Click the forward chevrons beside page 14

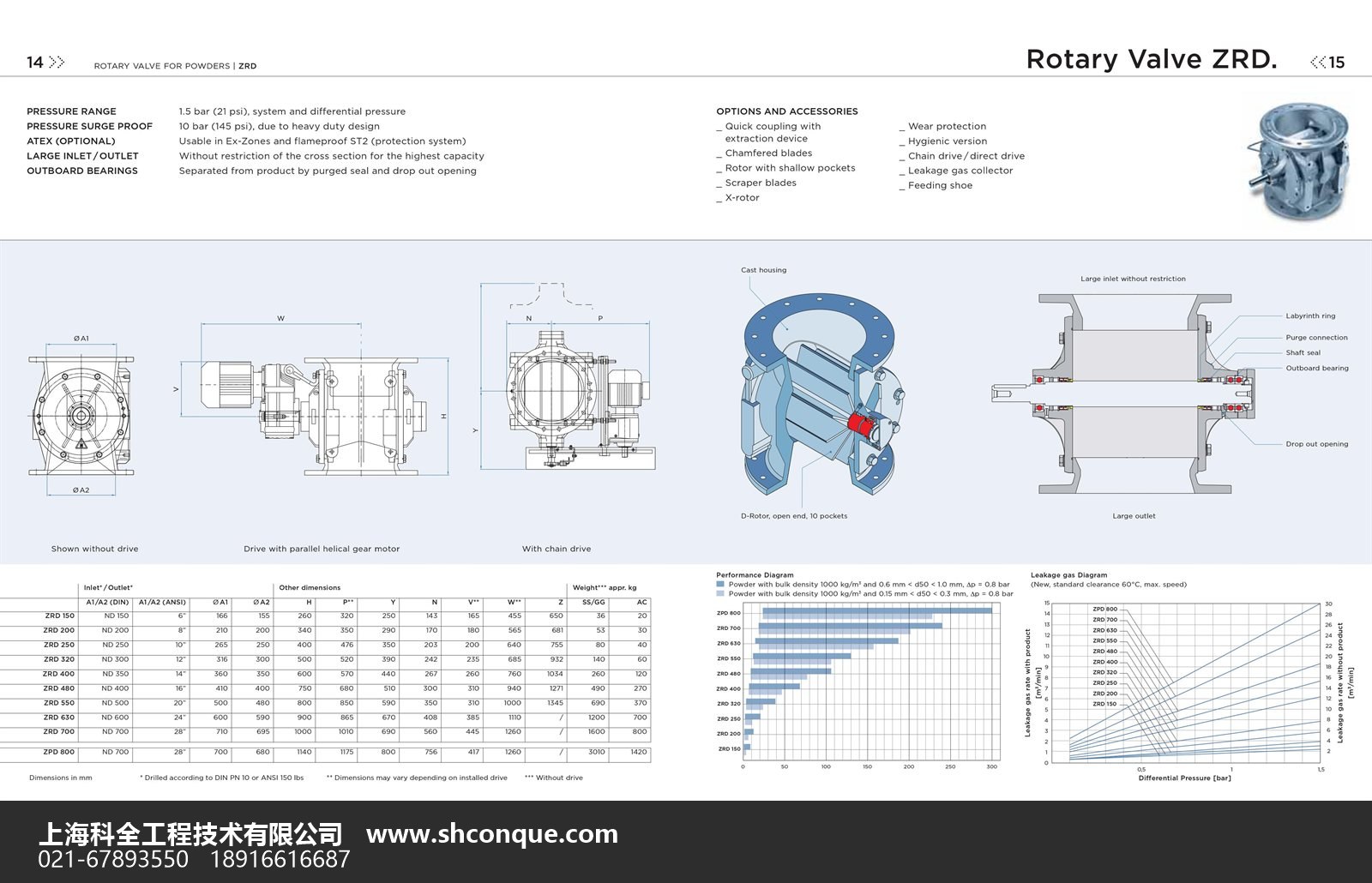[57, 62]
